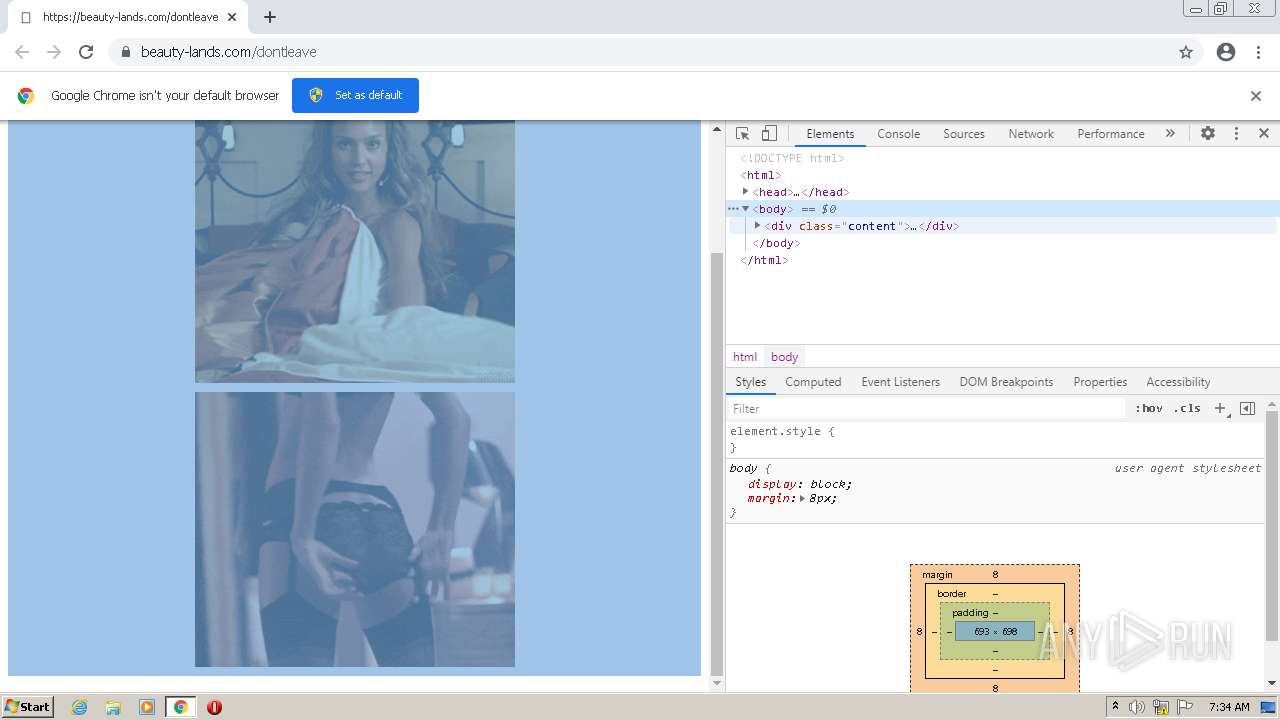1280x720 pixels.
Task: Toggle the :hov element state button
Action: [x=1149, y=408]
